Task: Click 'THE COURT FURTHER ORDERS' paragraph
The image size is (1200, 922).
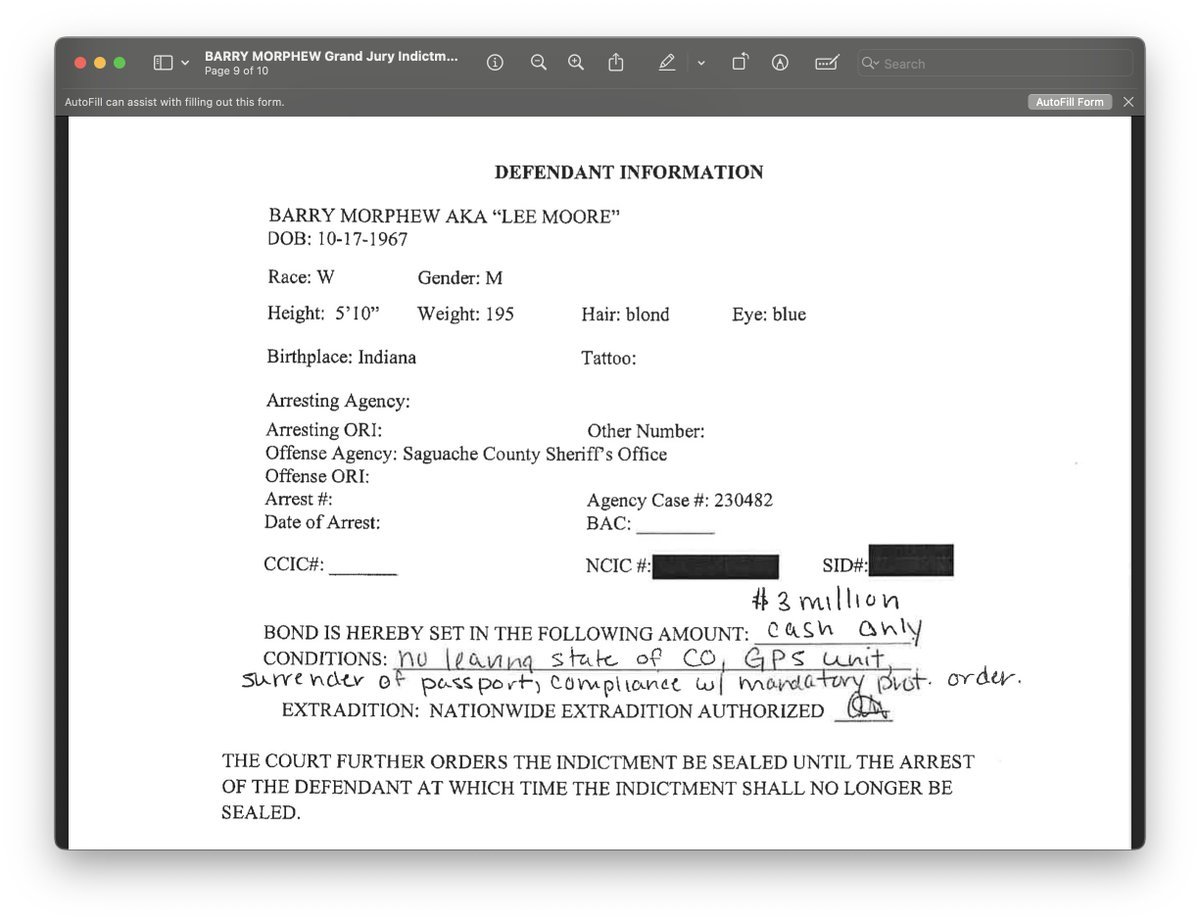Action: click(597, 787)
